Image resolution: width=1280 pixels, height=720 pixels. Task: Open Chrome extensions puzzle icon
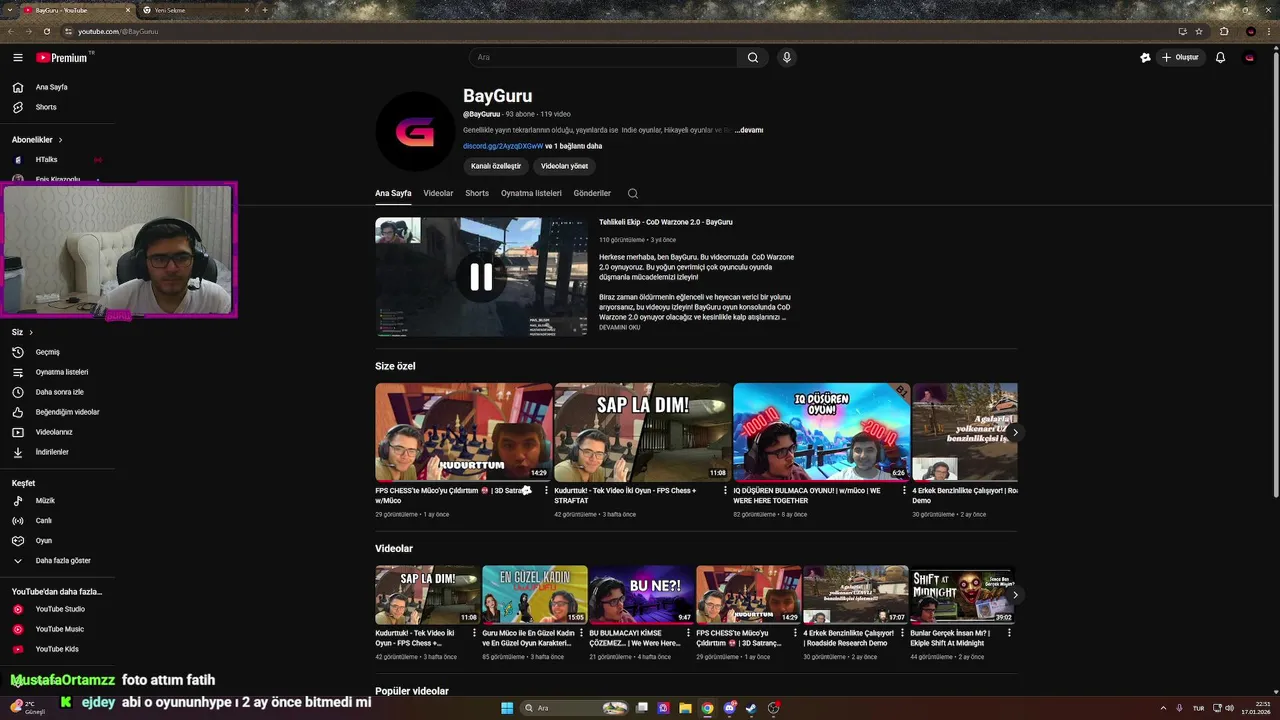point(1224,31)
